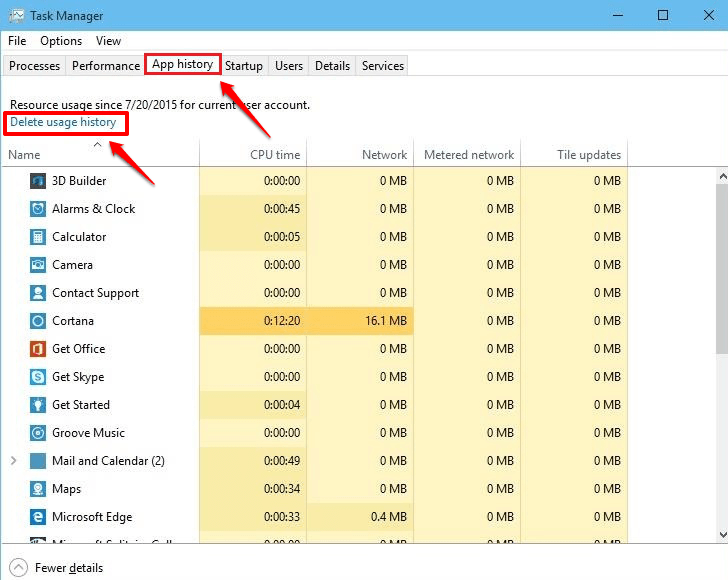Sort by the Network column header
The width and height of the screenshot is (728, 580).
click(360, 154)
